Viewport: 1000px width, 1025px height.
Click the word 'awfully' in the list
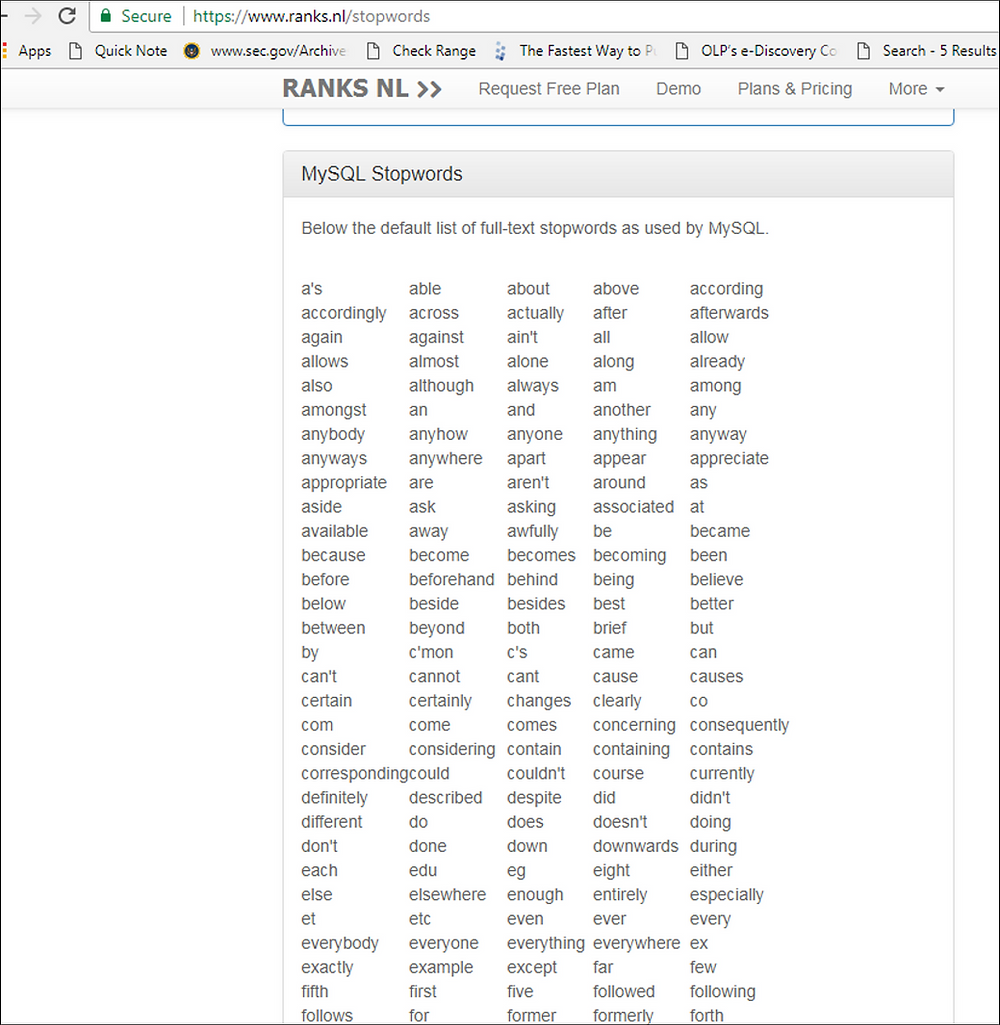[x=533, y=531]
